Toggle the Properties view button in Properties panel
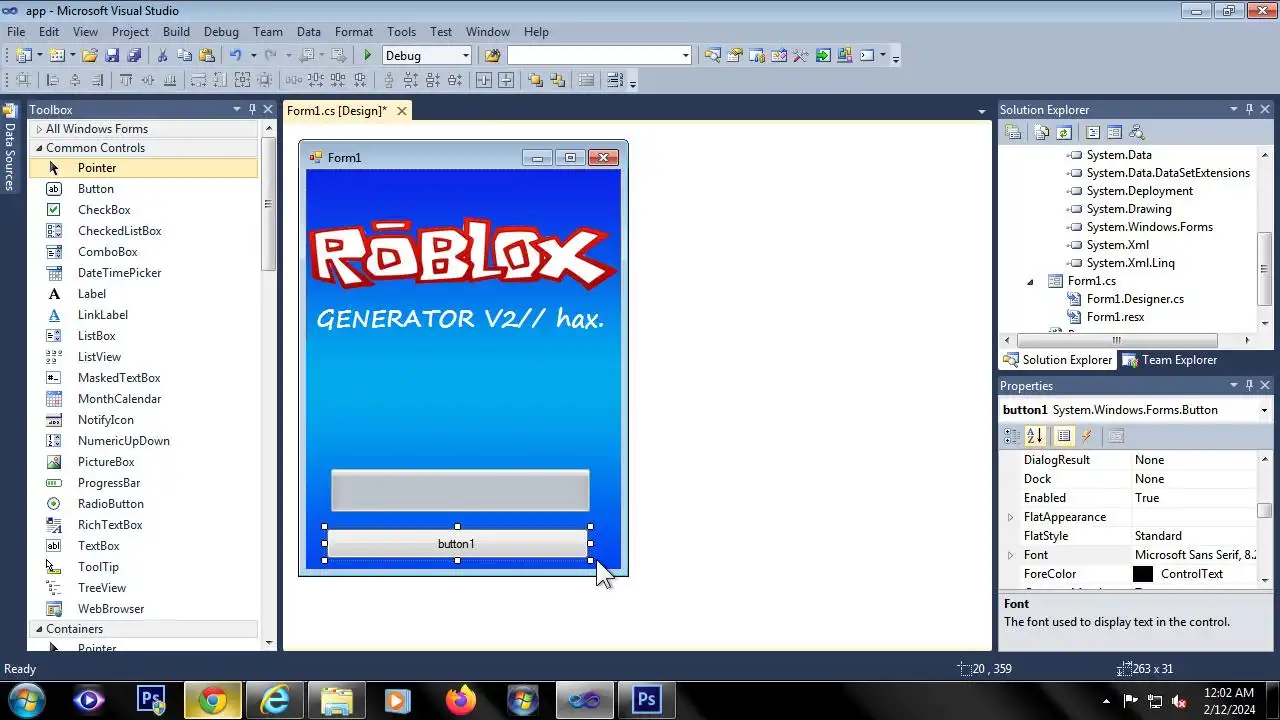Screen dimensions: 1280x720 coord(1063,436)
